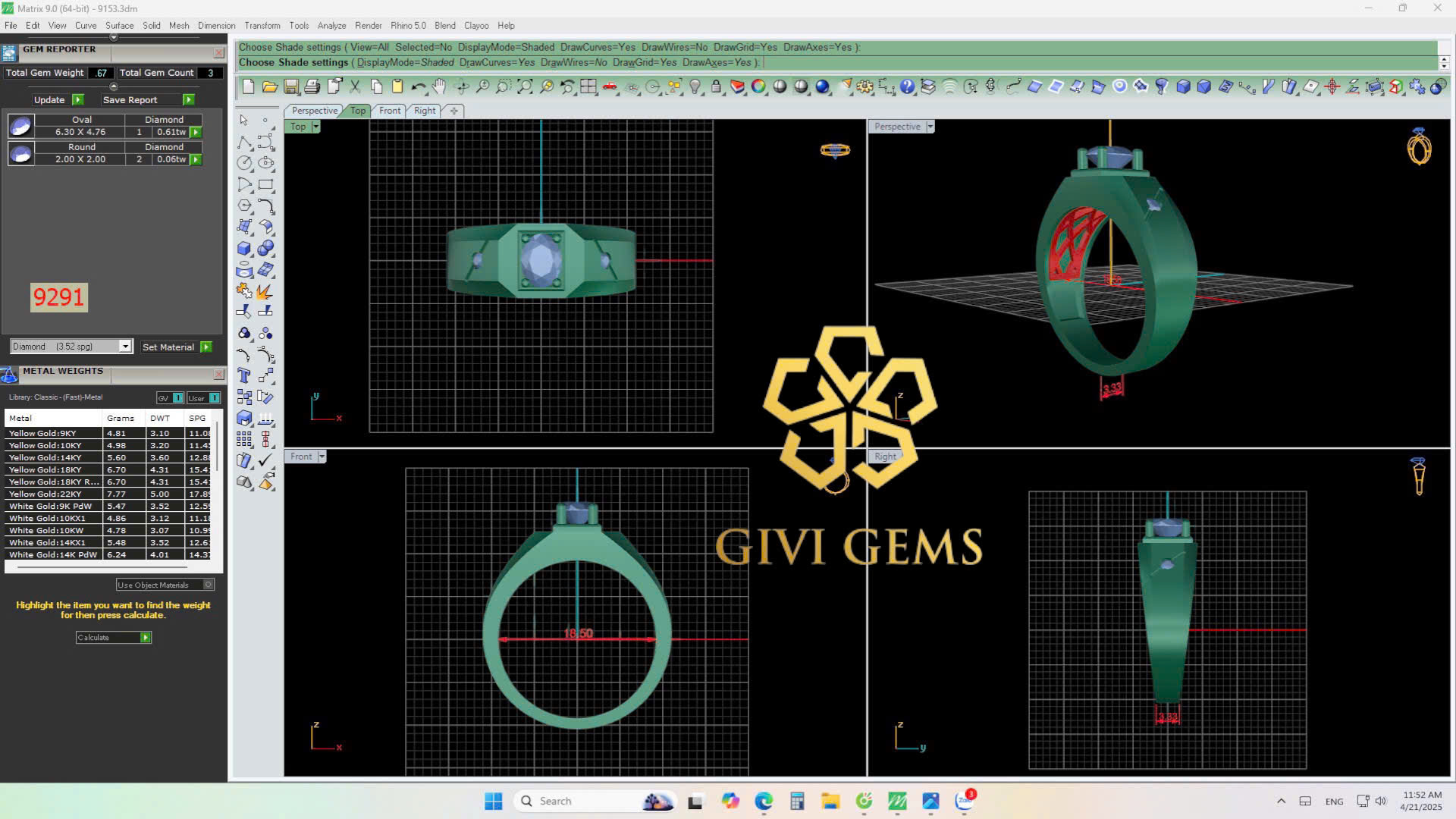This screenshot has width=1456, height=819.
Task: Open the Top viewport title dropdown arrow
Action: pos(316,127)
